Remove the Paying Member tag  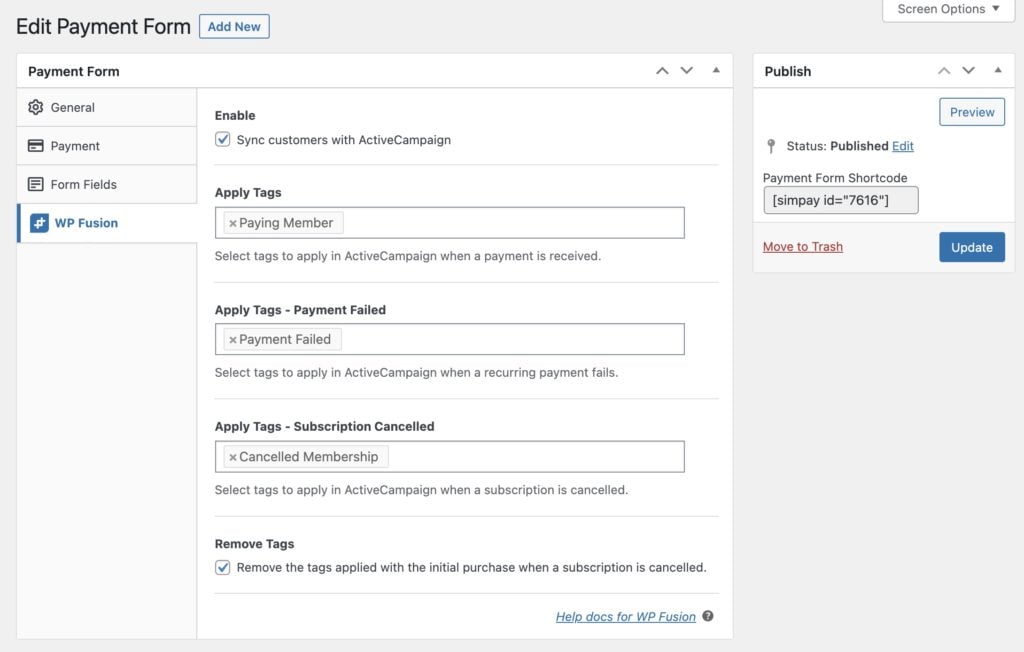click(232, 223)
